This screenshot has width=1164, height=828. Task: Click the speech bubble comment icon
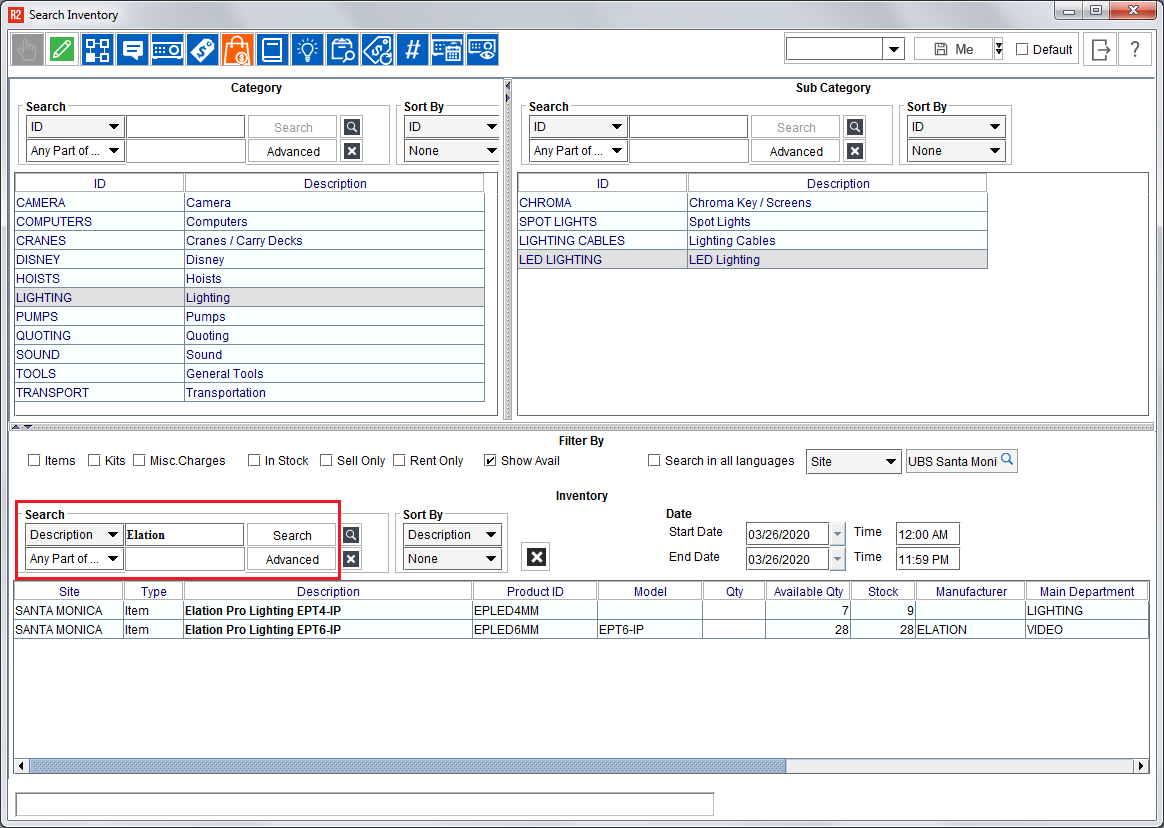(132, 49)
